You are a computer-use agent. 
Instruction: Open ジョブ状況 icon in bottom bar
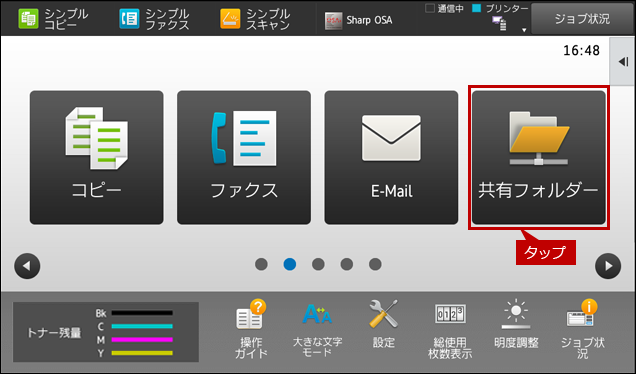tap(582, 329)
